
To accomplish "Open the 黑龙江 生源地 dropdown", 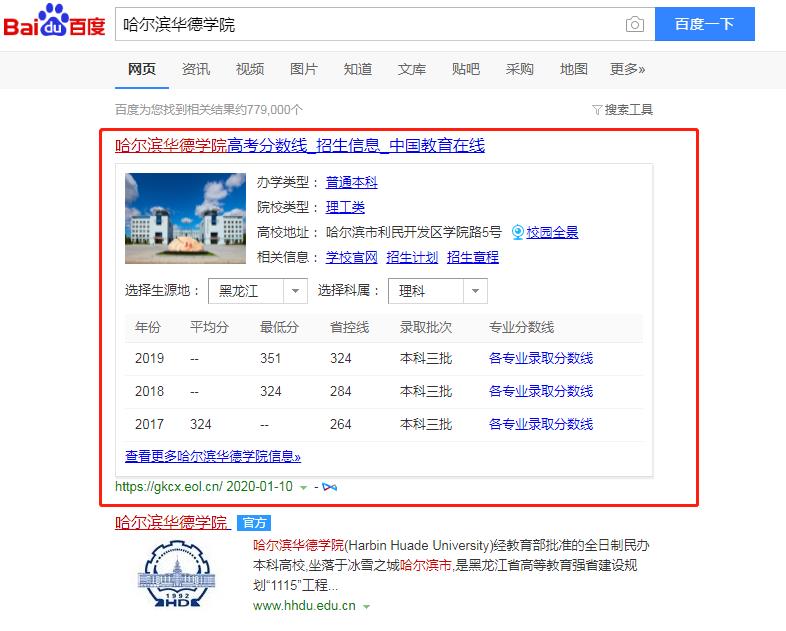I will pos(258,291).
